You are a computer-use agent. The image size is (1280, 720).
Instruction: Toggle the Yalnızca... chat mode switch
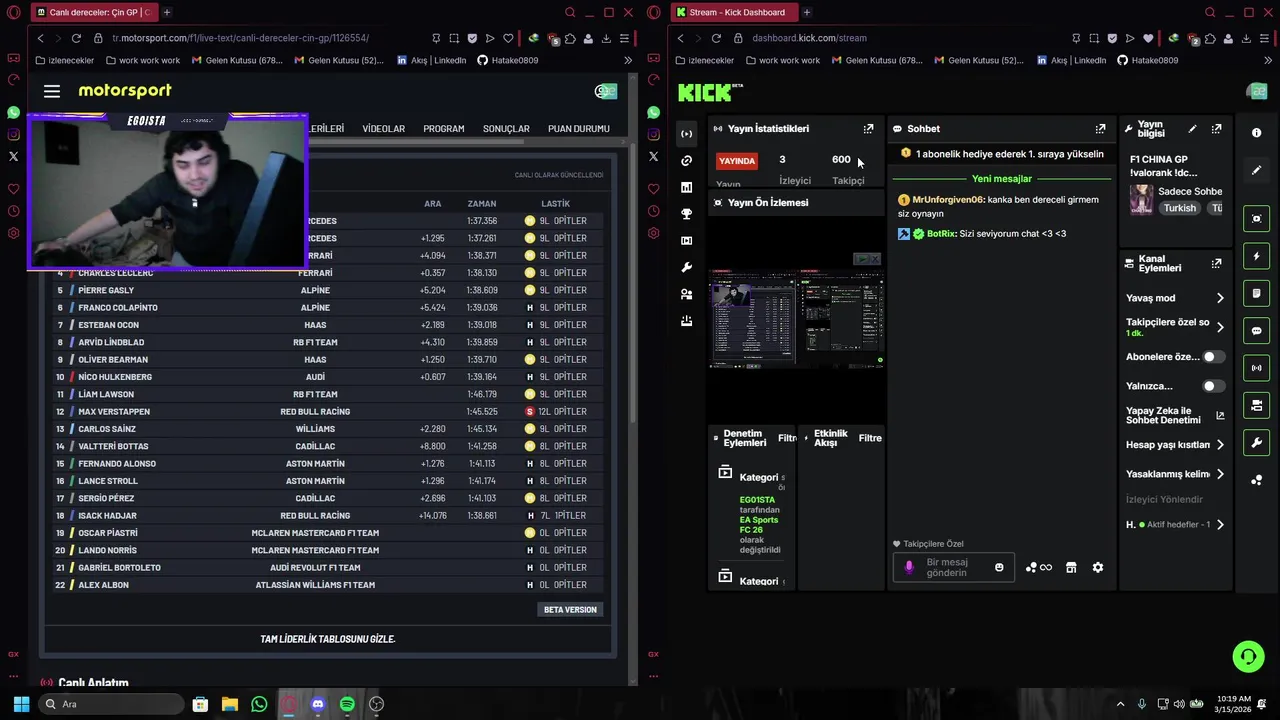click(1213, 386)
